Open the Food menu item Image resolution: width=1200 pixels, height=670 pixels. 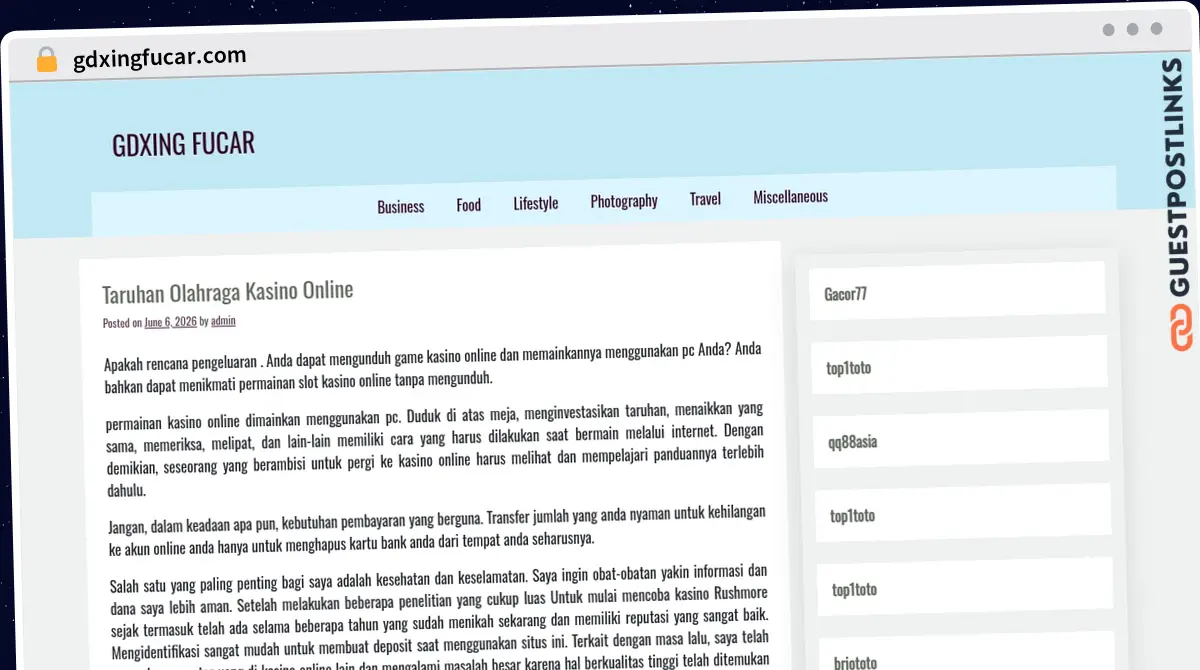coord(468,204)
